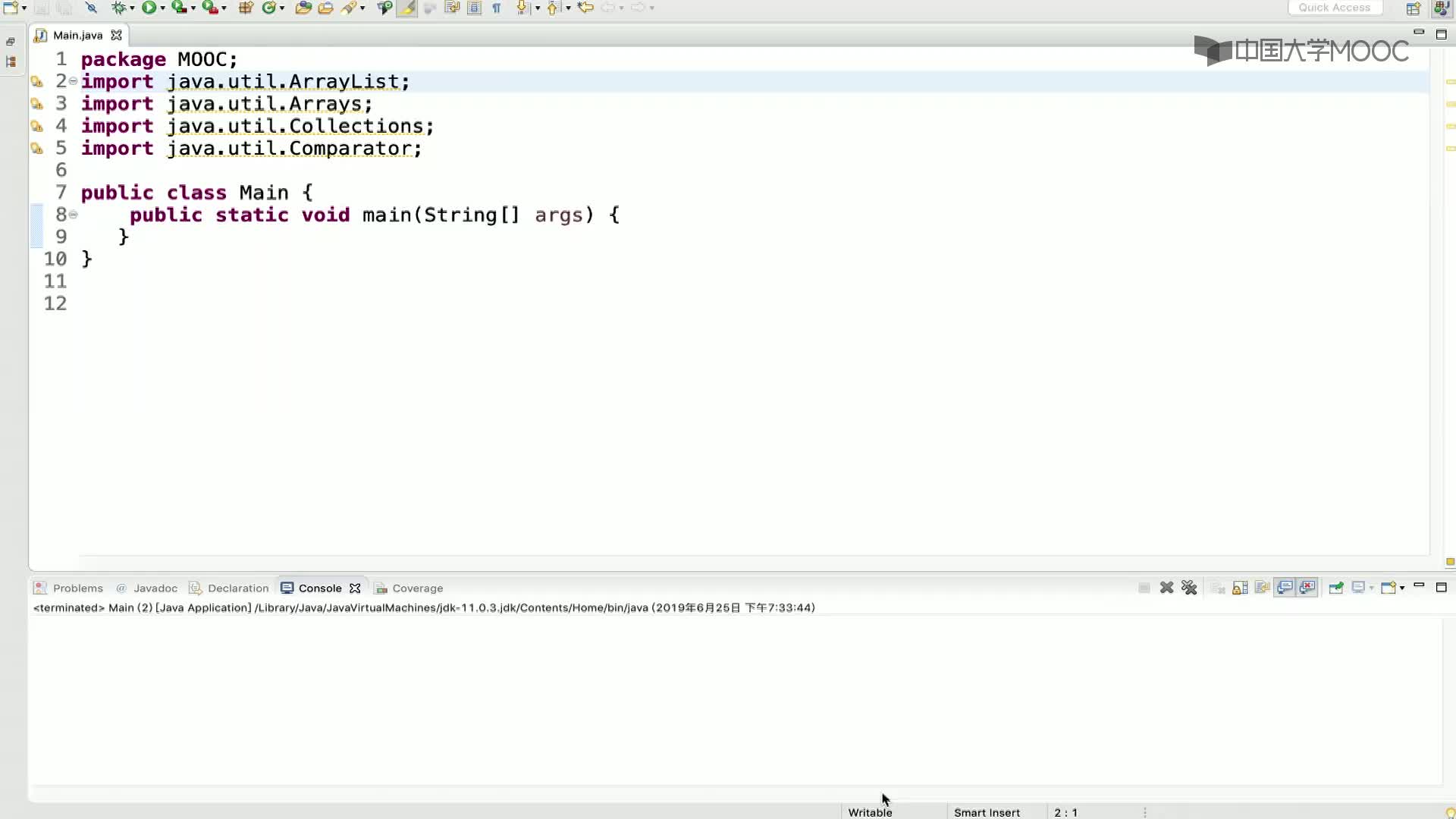Expand the Run button dropdown arrow
This screenshot has width=1456, height=819.
[x=162, y=8]
